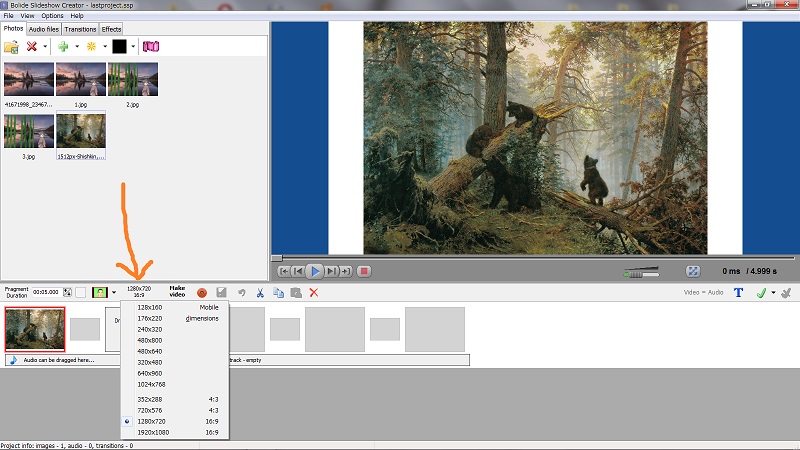This screenshot has height=450, width=800.
Task: Select the 2.jpg photo thumbnail
Action: [x=133, y=80]
